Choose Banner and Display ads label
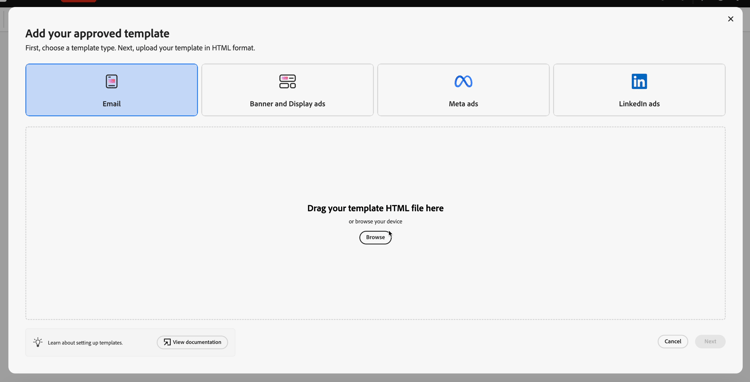 point(287,104)
